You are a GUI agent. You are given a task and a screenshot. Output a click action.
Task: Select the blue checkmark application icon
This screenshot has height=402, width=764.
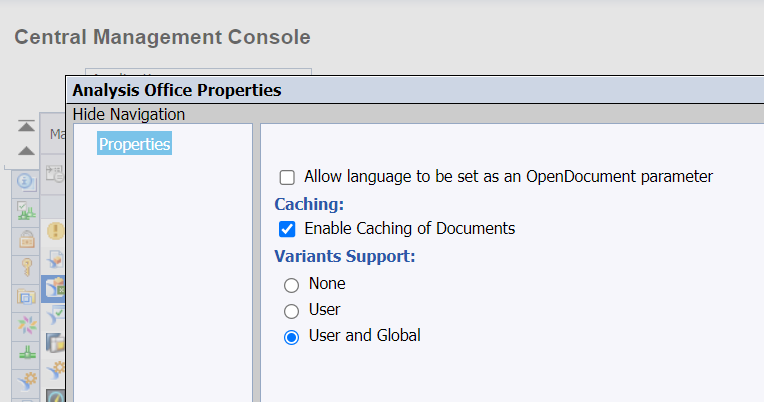click(x=57, y=315)
